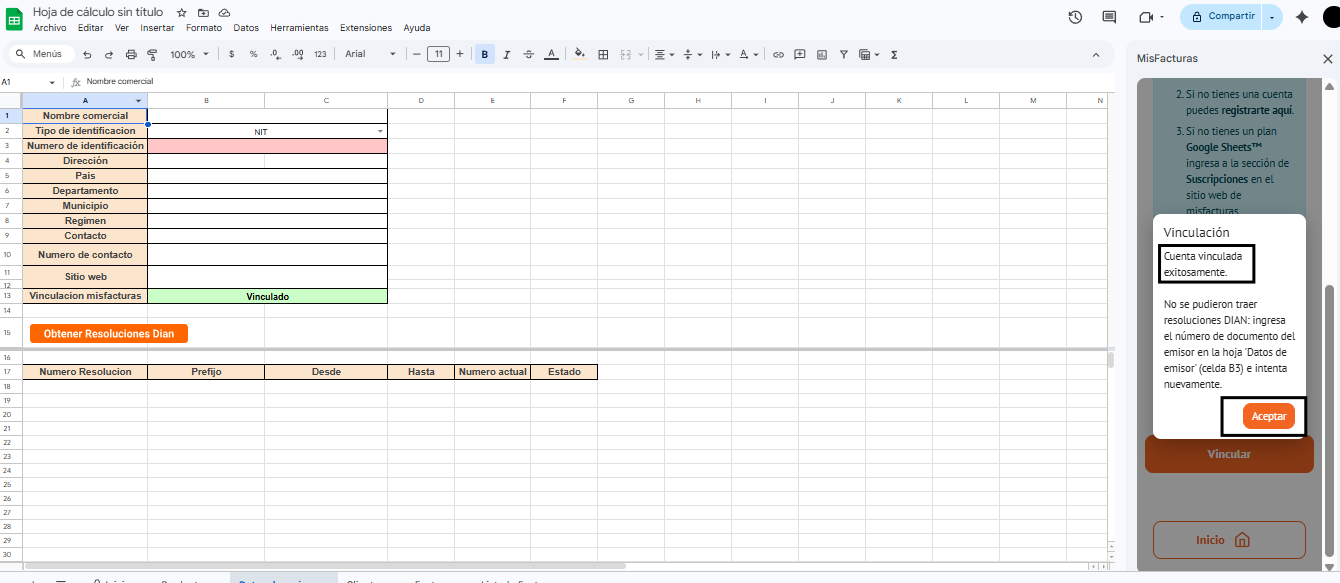Image resolution: width=1340 pixels, height=583 pixels.
Task: Open the zoom 100% dropdown
Action: (189, 54)
